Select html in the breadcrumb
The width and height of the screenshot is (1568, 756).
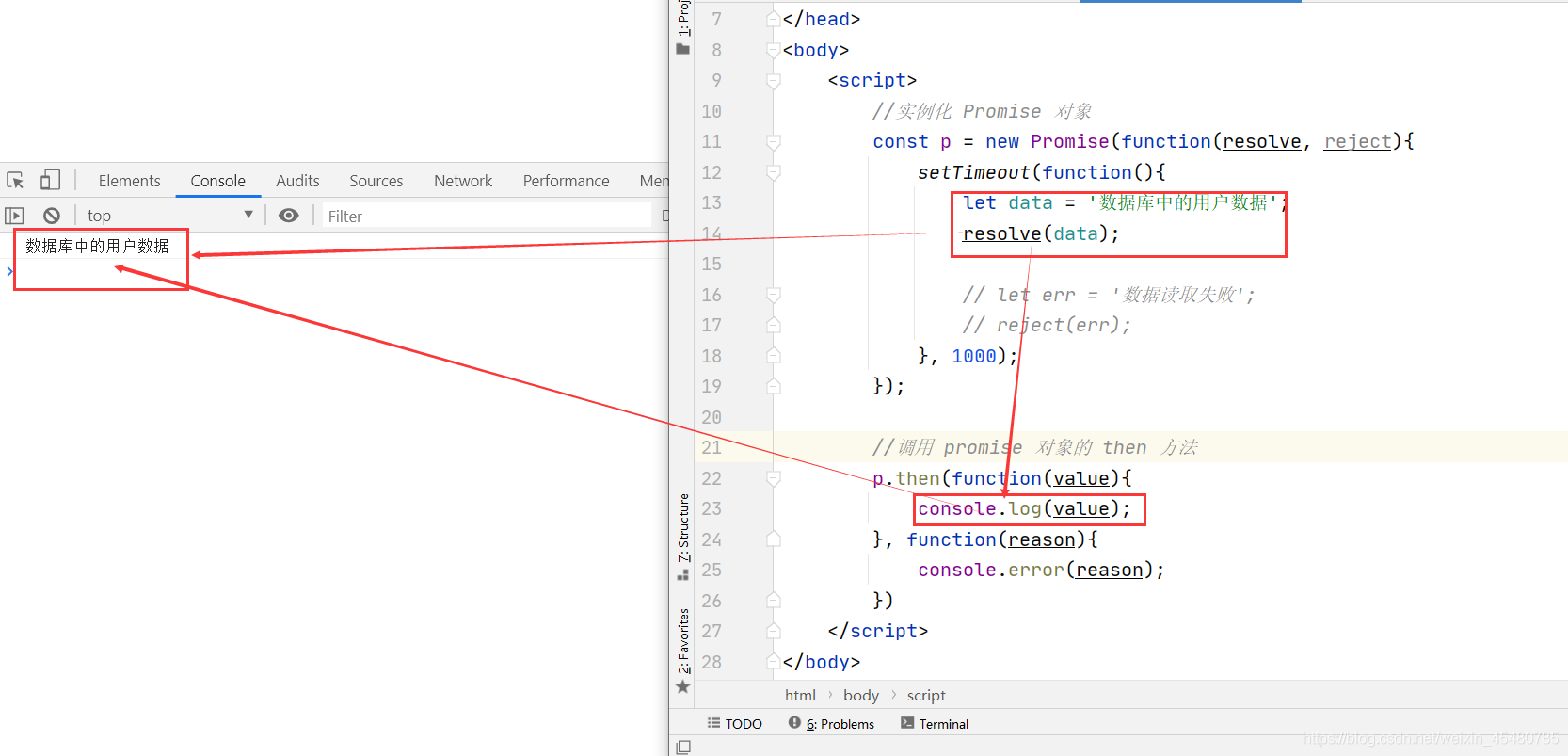click(x=800, y=695)
